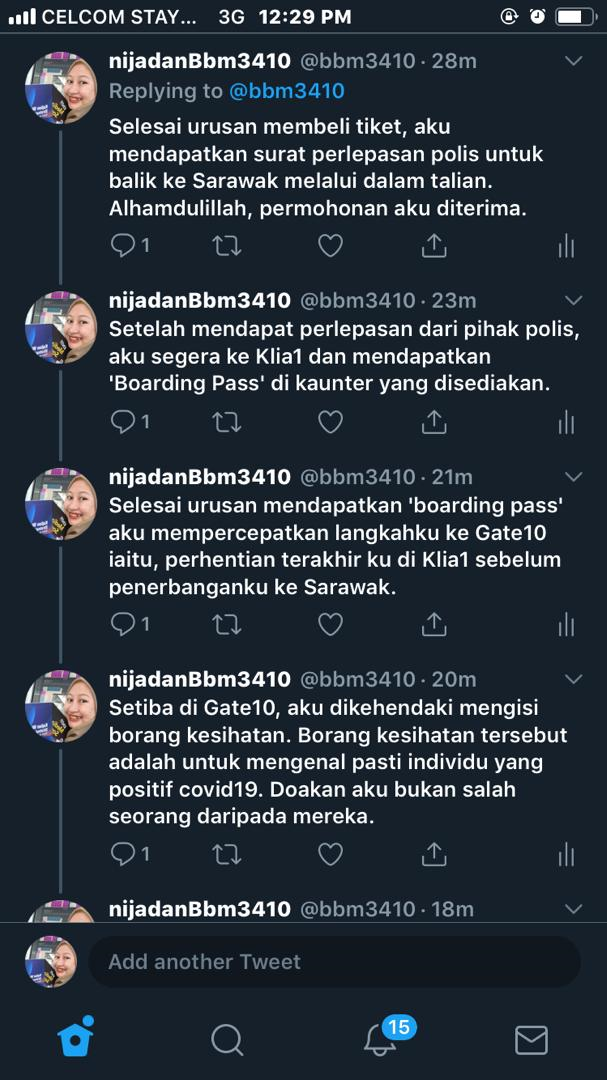Open options chevron on the 28m tweet
The height and width of the screenshot is (1080, 607).
(x=573, y=61)
